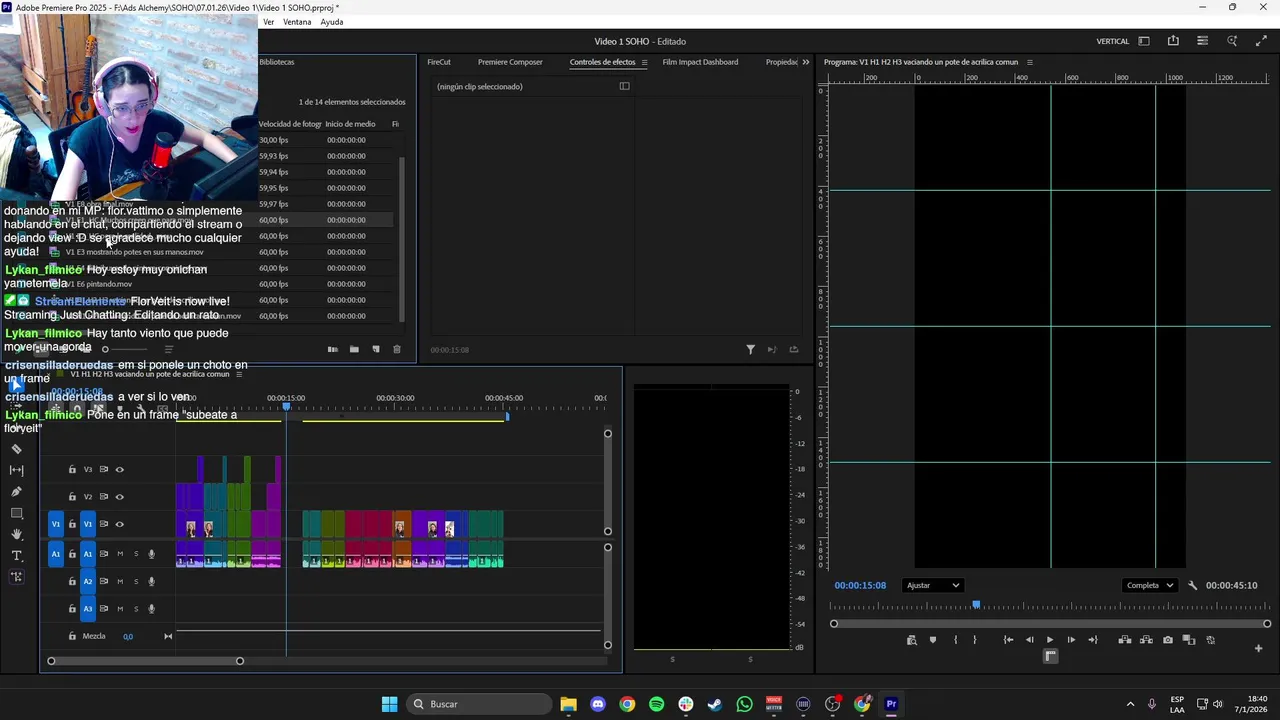Click the New Item icon in Project panel
1280x720 pixels.
coord(376,349)
